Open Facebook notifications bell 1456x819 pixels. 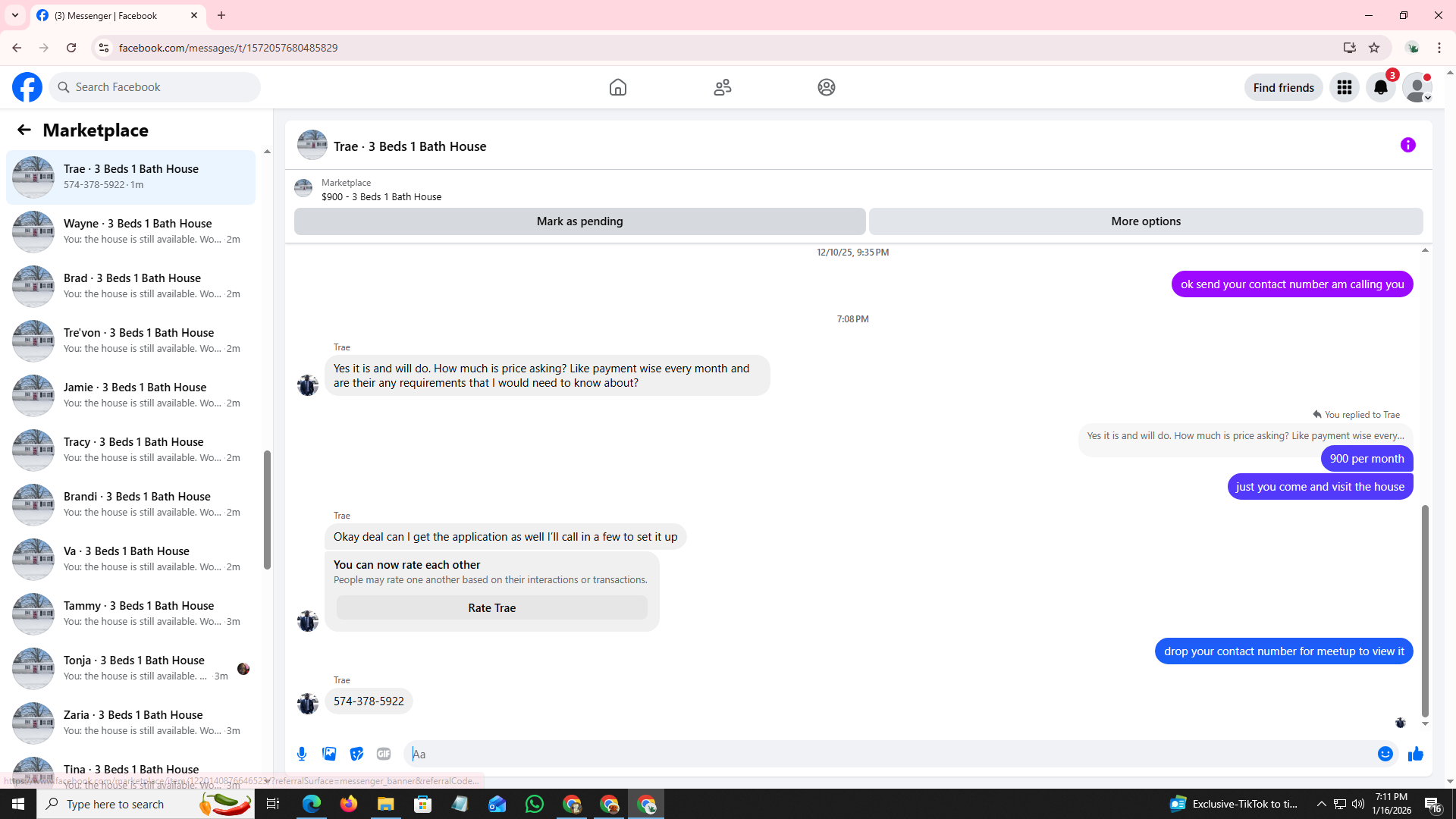coord(1380,87)
